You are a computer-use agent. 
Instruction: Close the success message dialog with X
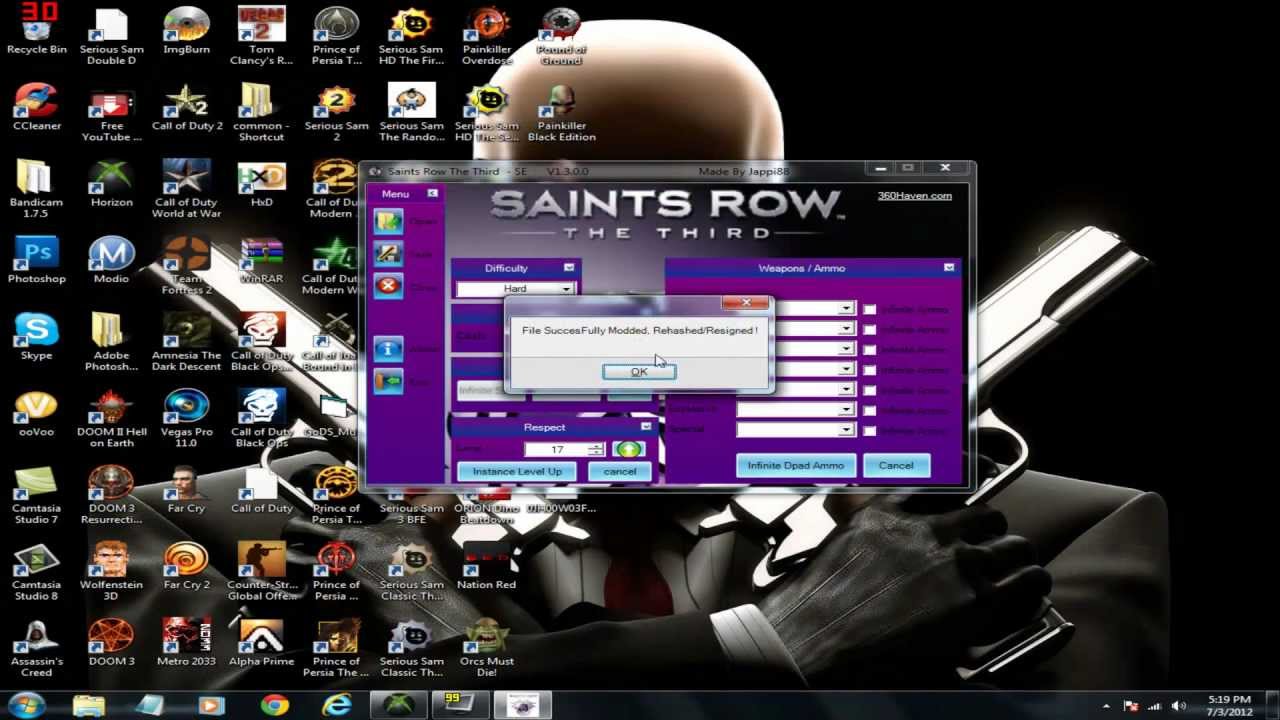746,302
